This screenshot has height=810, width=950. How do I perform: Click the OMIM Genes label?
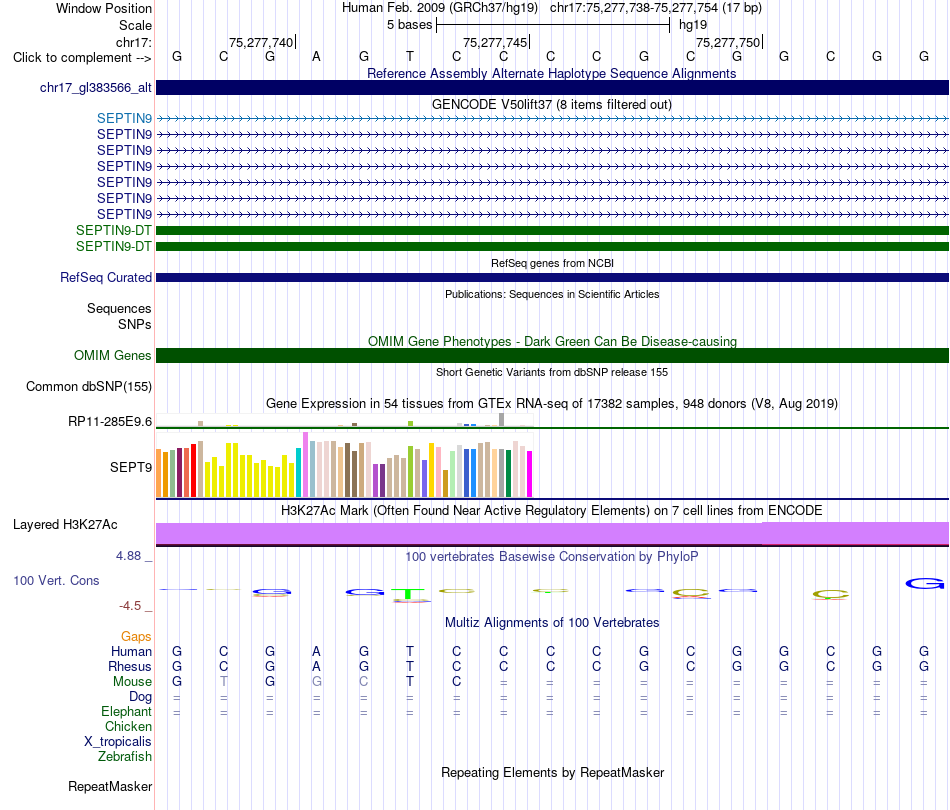[x=113, y=355]
